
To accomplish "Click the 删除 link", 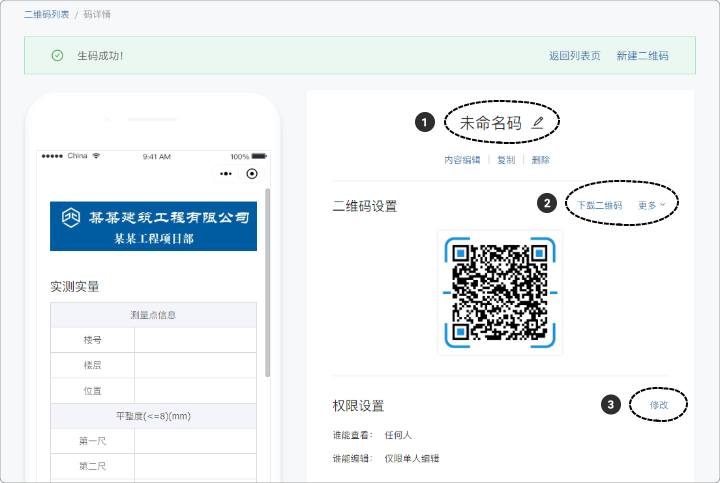I will click(x=540, y=160).
